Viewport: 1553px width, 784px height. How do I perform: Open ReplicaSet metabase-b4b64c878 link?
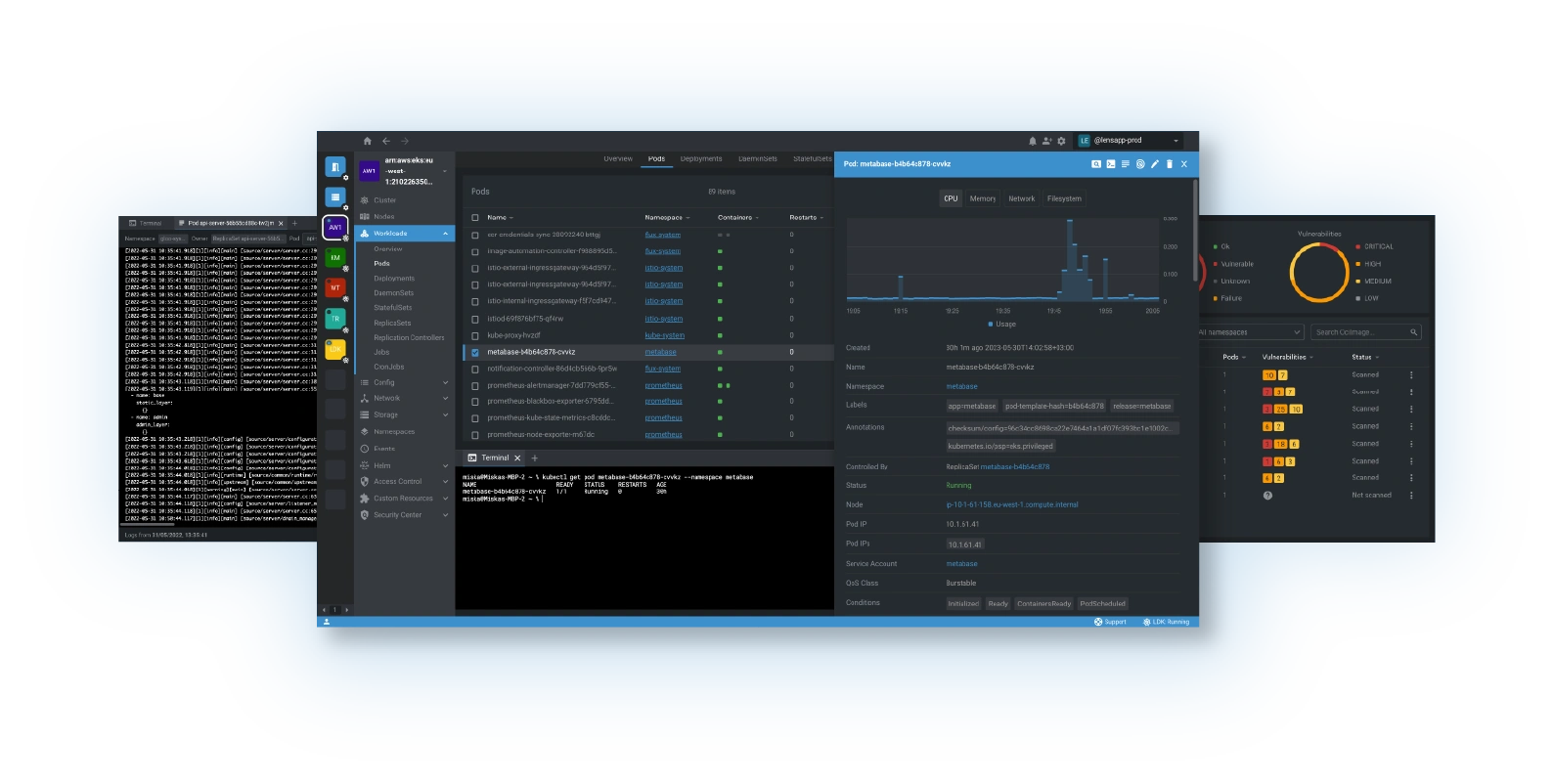(x=1015, y=467)
